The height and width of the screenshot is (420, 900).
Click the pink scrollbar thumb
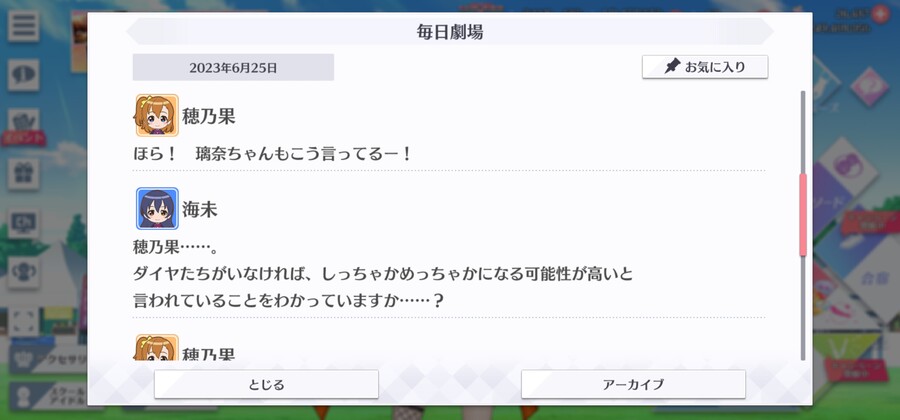(x=803, y=215)
